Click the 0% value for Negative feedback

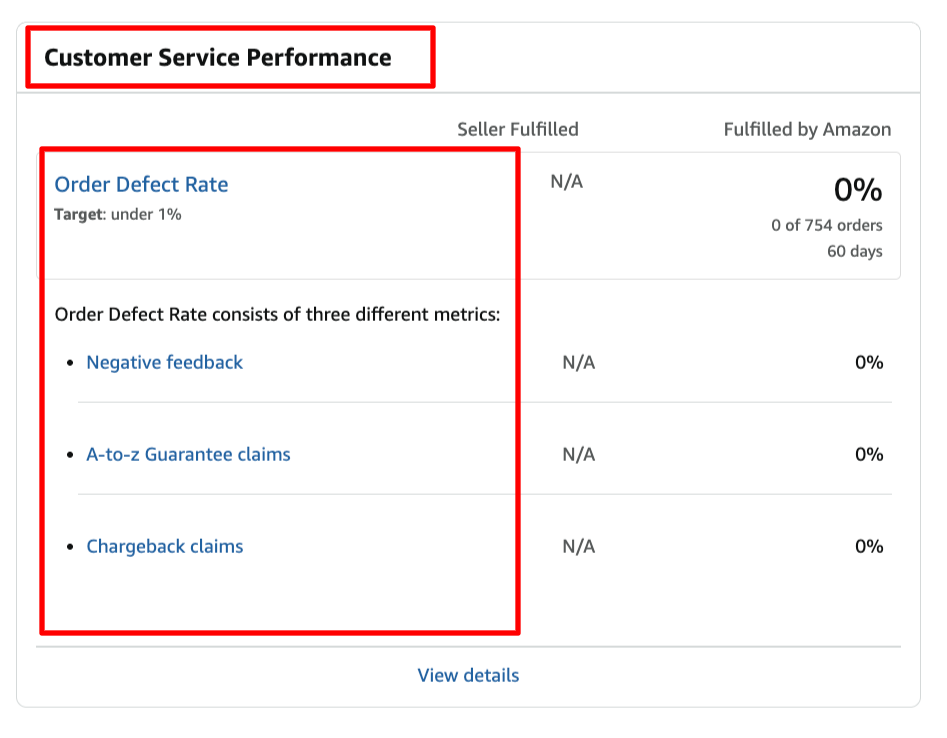pyautogui.click(x=869, y=362)
